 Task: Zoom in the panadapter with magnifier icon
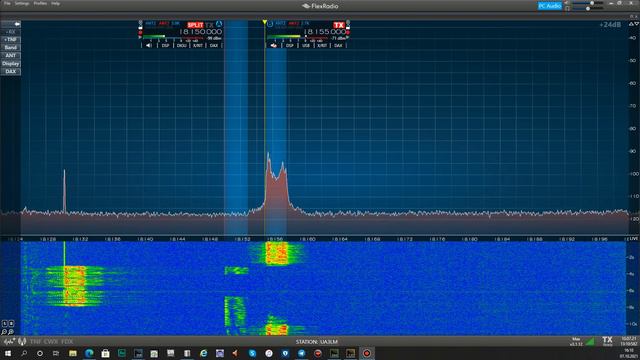(11, 332)
